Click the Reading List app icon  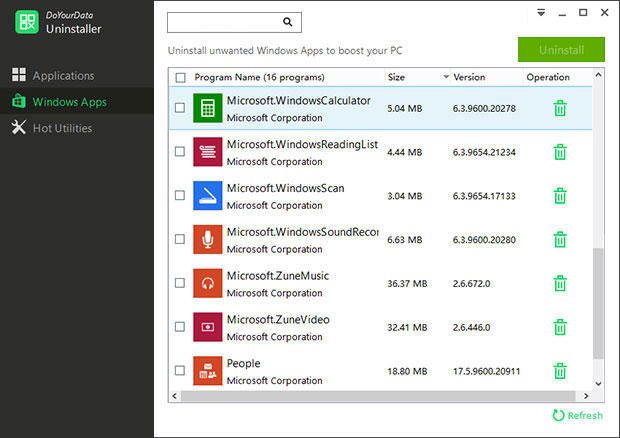pos(208,152)
